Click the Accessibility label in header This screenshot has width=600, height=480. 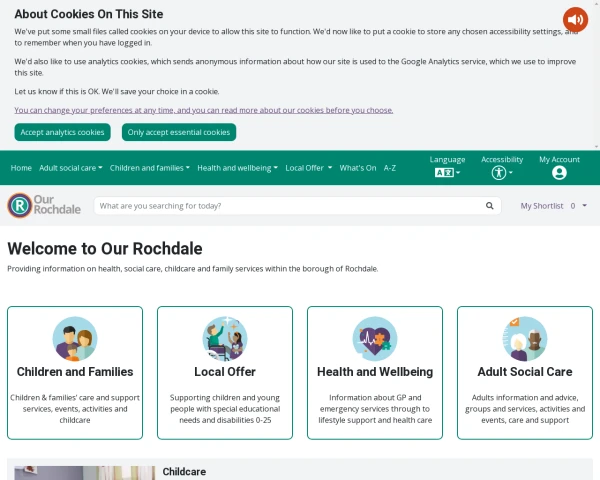tap(502, 160)
